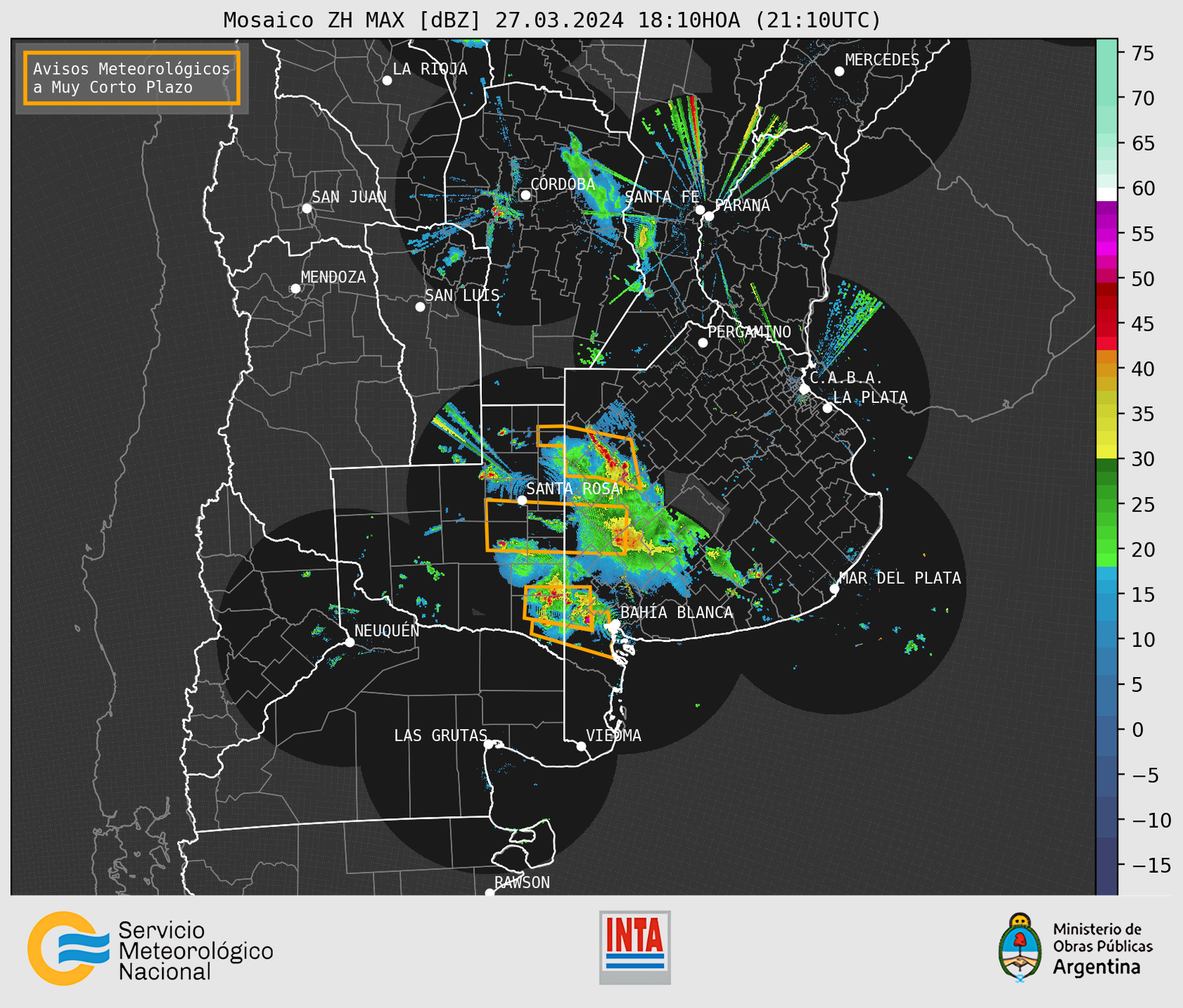The image size is (1183, 1008).
Task: Click the NEUQUÉN city marker dot
Action: click(x=350, y=642)
